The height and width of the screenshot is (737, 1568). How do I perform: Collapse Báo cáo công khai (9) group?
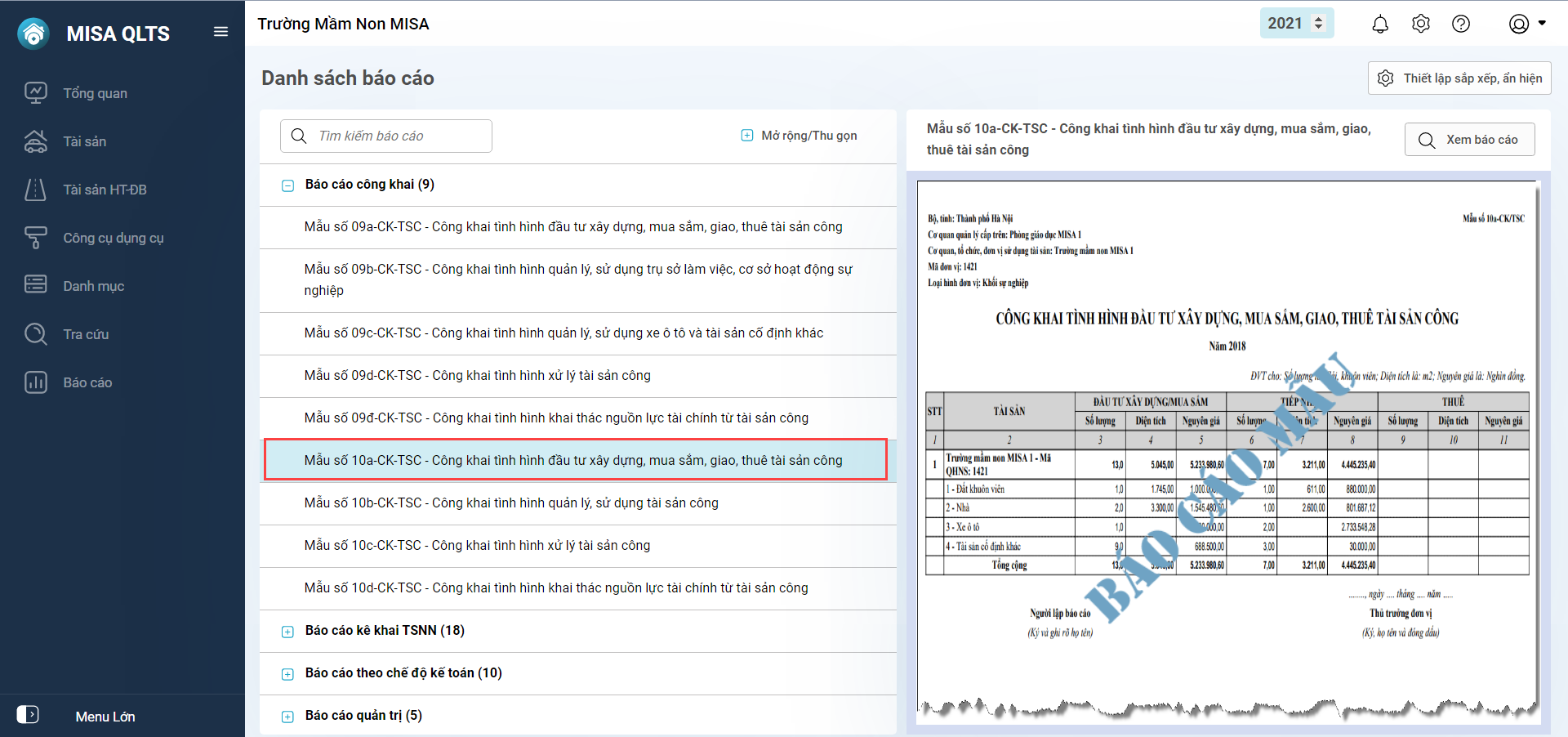click(287, 185)
